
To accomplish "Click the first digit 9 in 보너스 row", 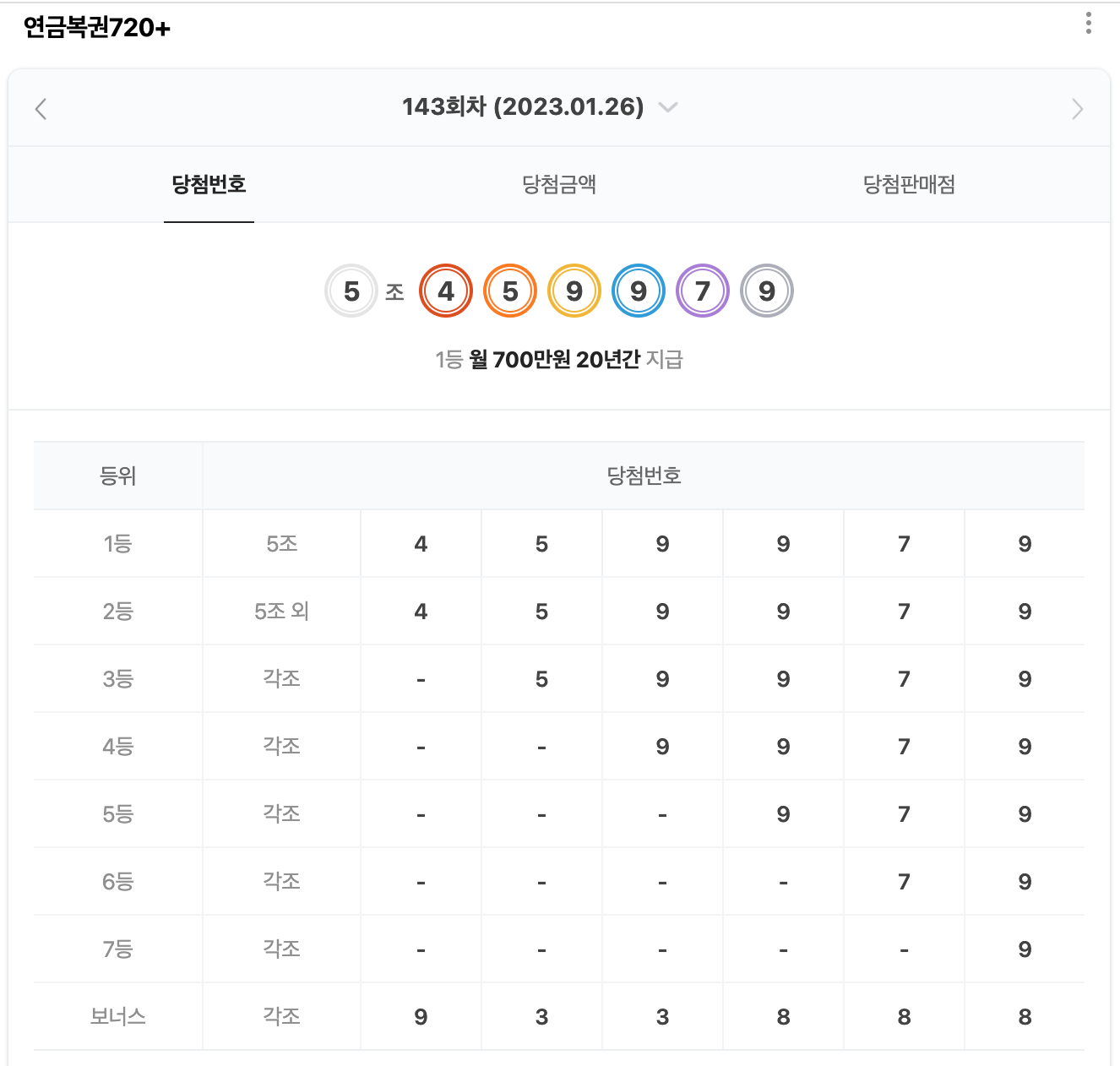I will tap(421, 1016).
